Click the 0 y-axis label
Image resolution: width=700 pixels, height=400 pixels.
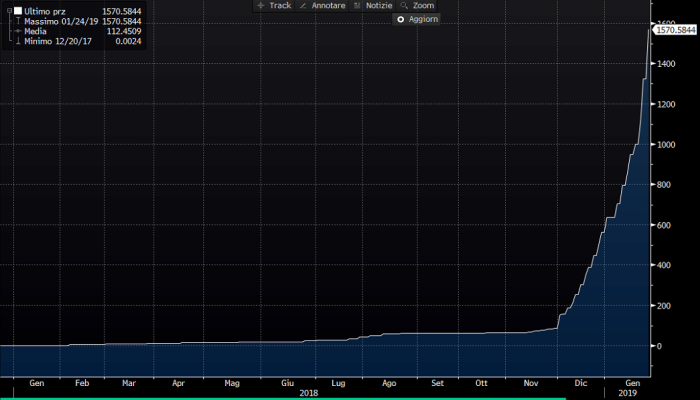pyautogui.click(x=659, y=346)
